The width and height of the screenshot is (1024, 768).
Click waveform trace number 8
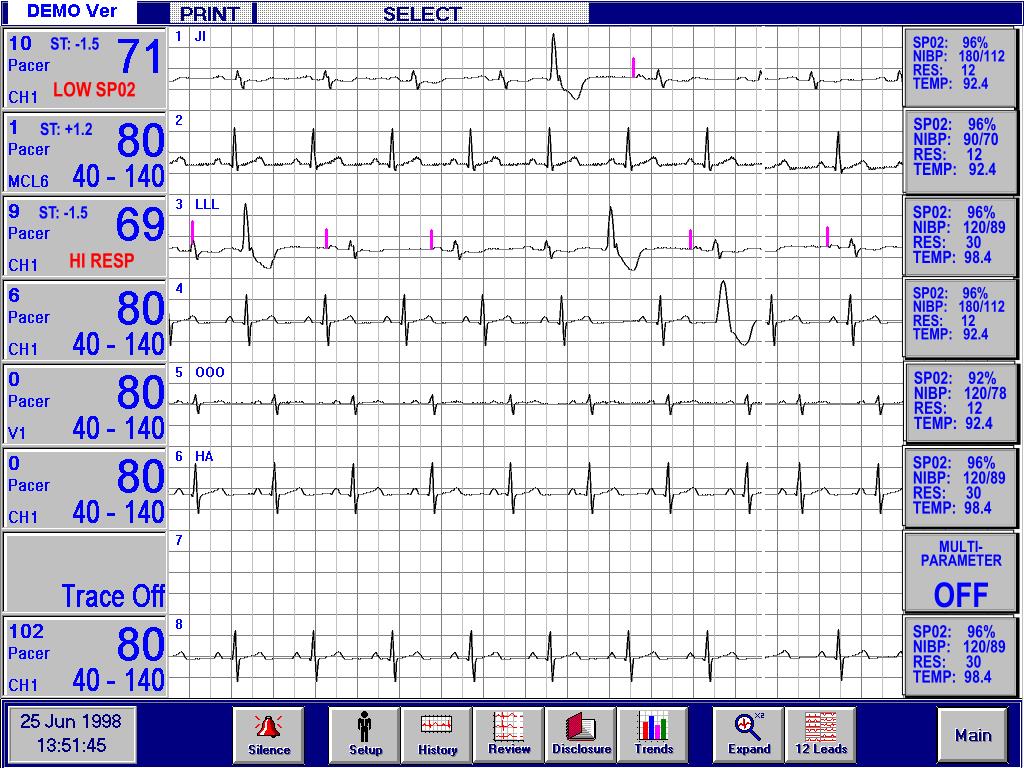point(536,656)
